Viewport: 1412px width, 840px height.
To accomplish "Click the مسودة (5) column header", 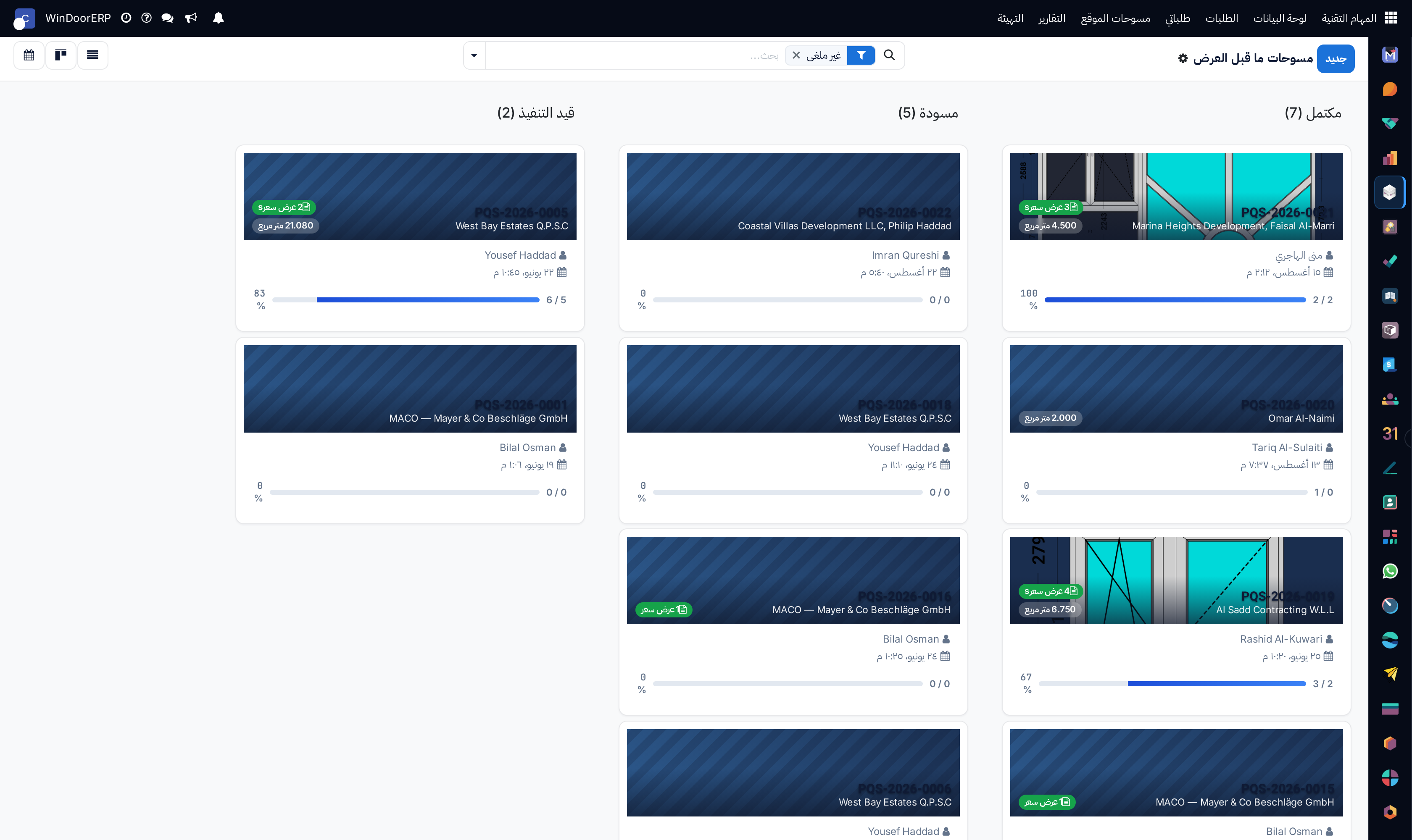I will (928, 113).
